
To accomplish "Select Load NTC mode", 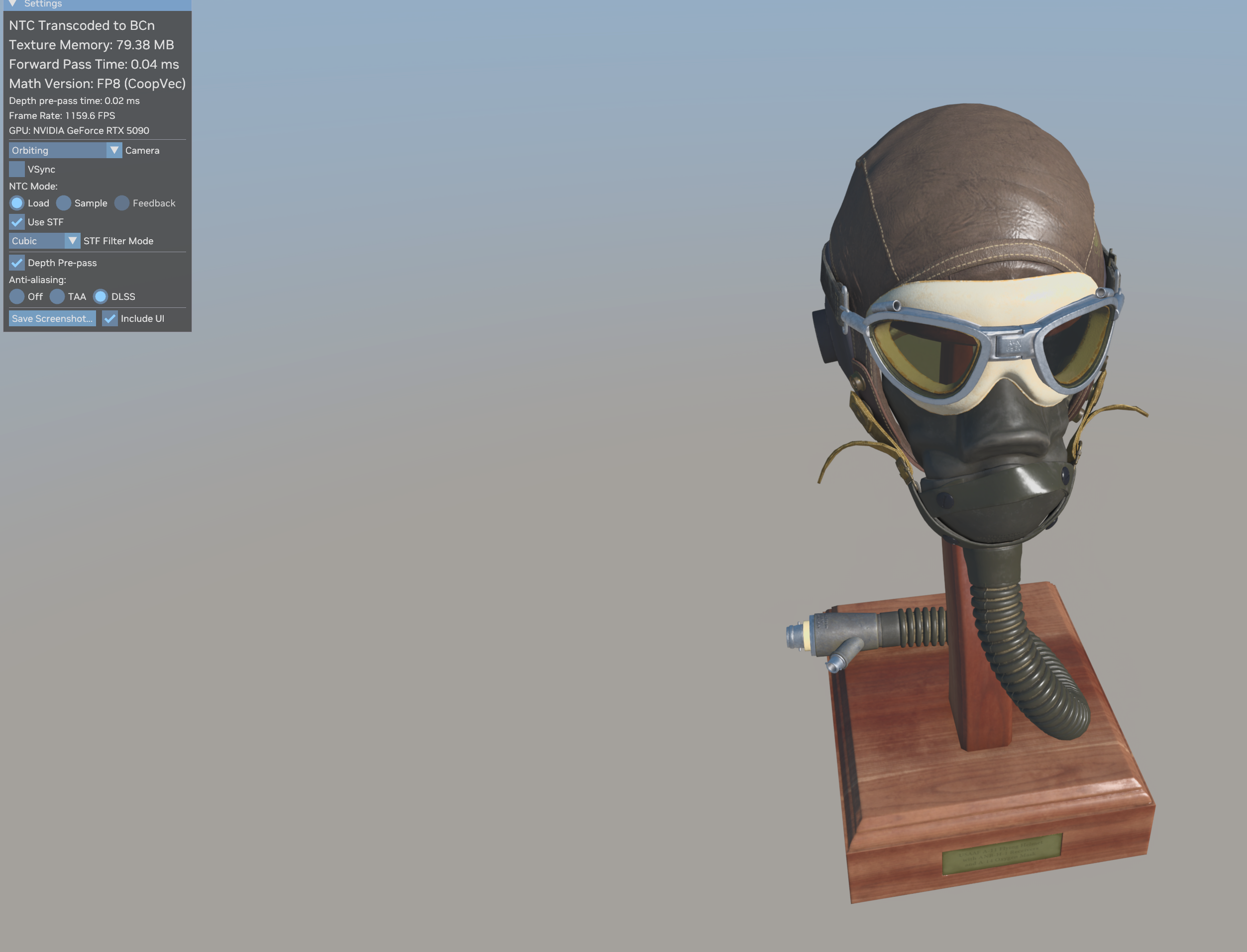I will [17, 203].
